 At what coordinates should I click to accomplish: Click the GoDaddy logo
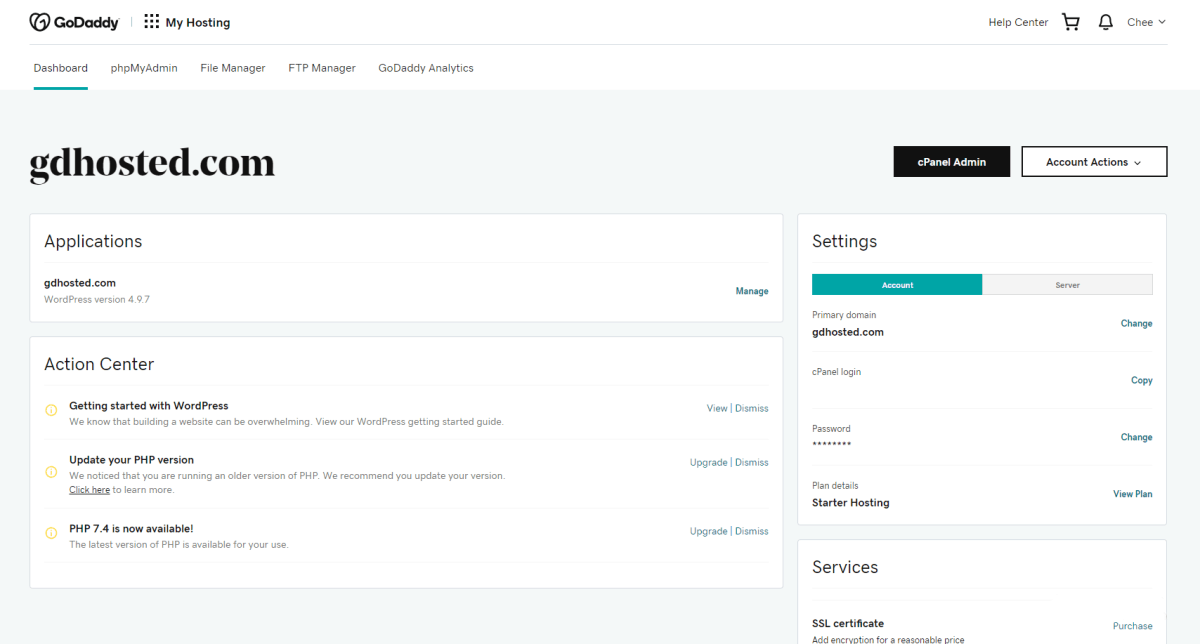[x=74, y=22]
